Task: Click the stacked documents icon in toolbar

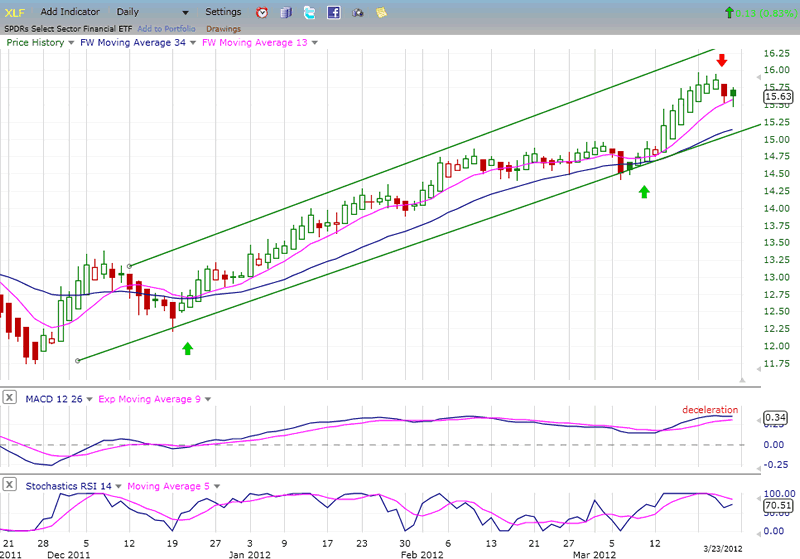Action: (x=286, y=13)
